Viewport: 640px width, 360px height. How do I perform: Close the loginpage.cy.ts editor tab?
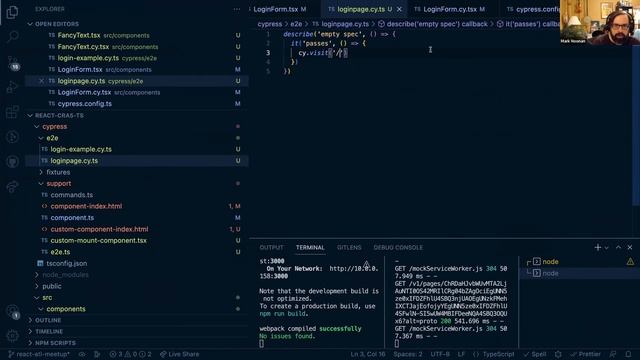399,9
